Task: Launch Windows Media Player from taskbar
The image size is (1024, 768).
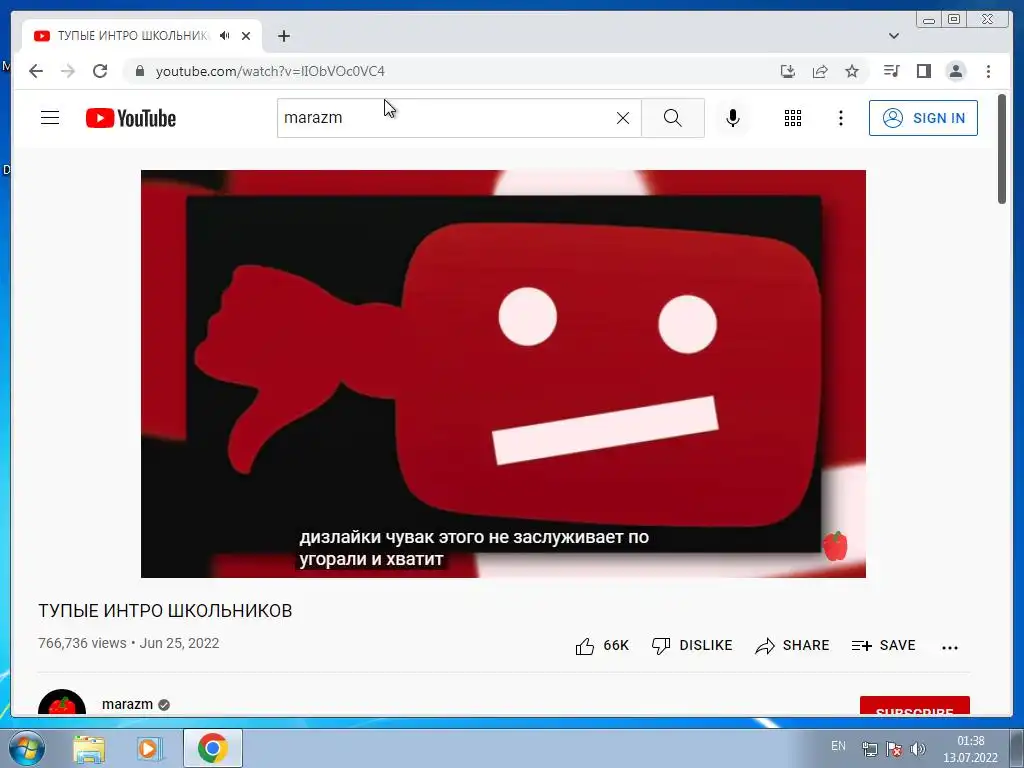Action: tap(148, 748)
